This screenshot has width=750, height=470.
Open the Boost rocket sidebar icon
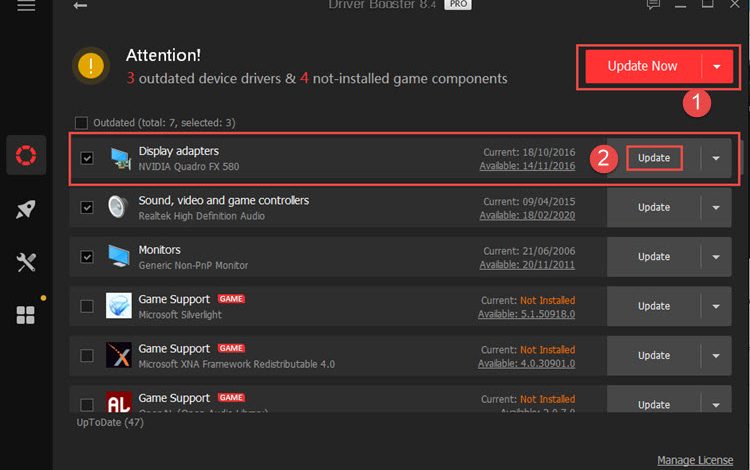pyautogui.click(x=26, y=209)
